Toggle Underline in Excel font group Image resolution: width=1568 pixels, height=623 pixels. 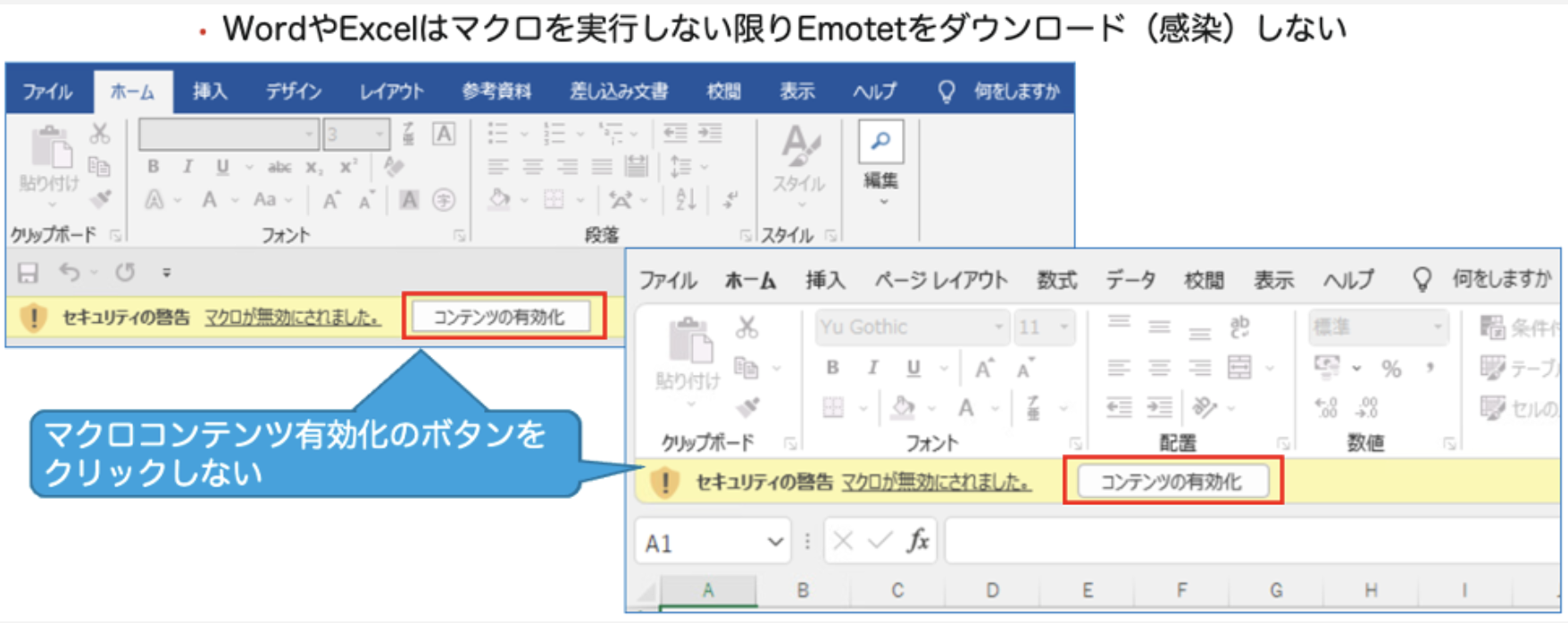tap(913, 367)
